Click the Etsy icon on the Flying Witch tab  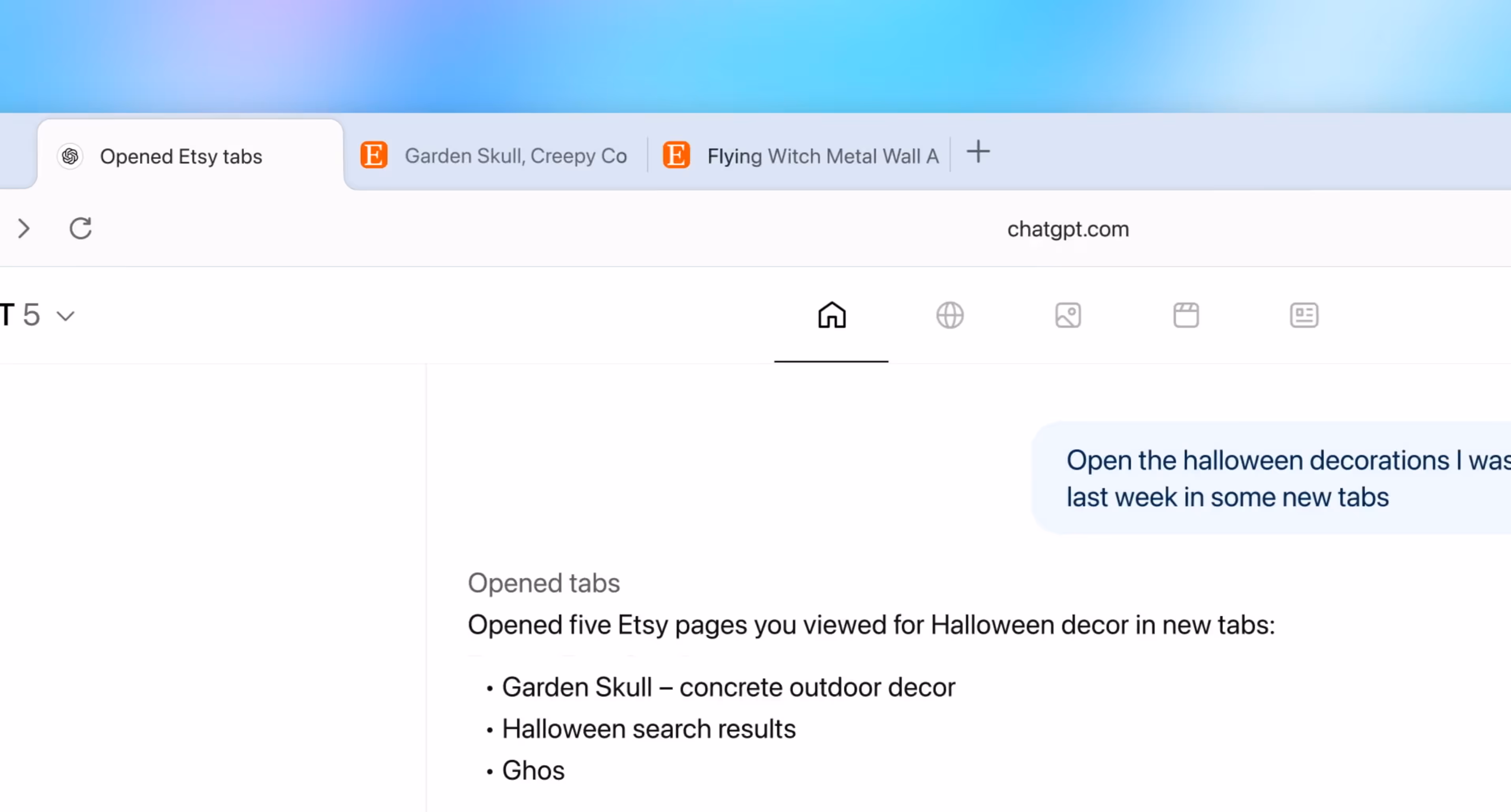tap(676, 155)
